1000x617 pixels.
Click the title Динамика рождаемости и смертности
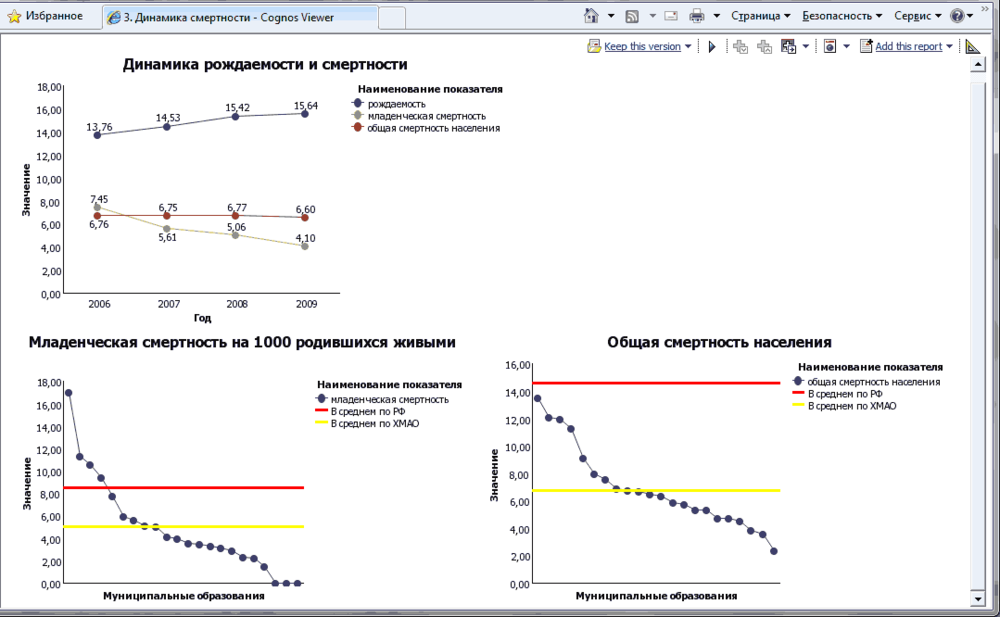(265, 64)
